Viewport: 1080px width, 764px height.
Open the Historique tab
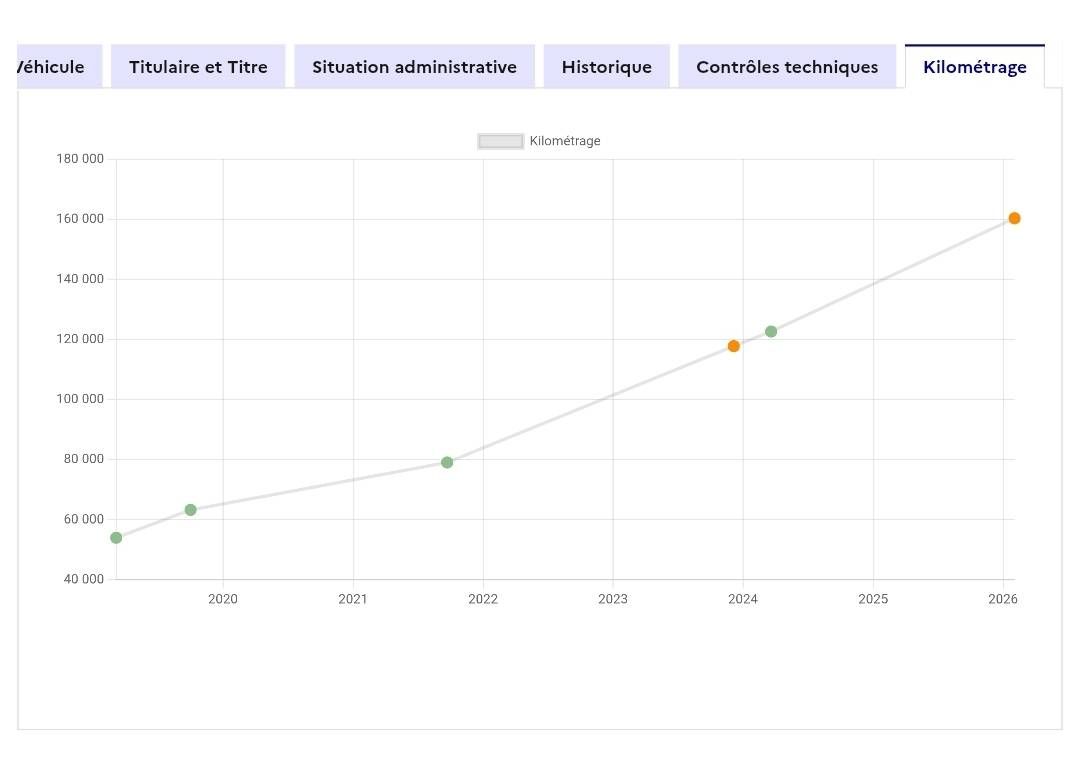606,67
